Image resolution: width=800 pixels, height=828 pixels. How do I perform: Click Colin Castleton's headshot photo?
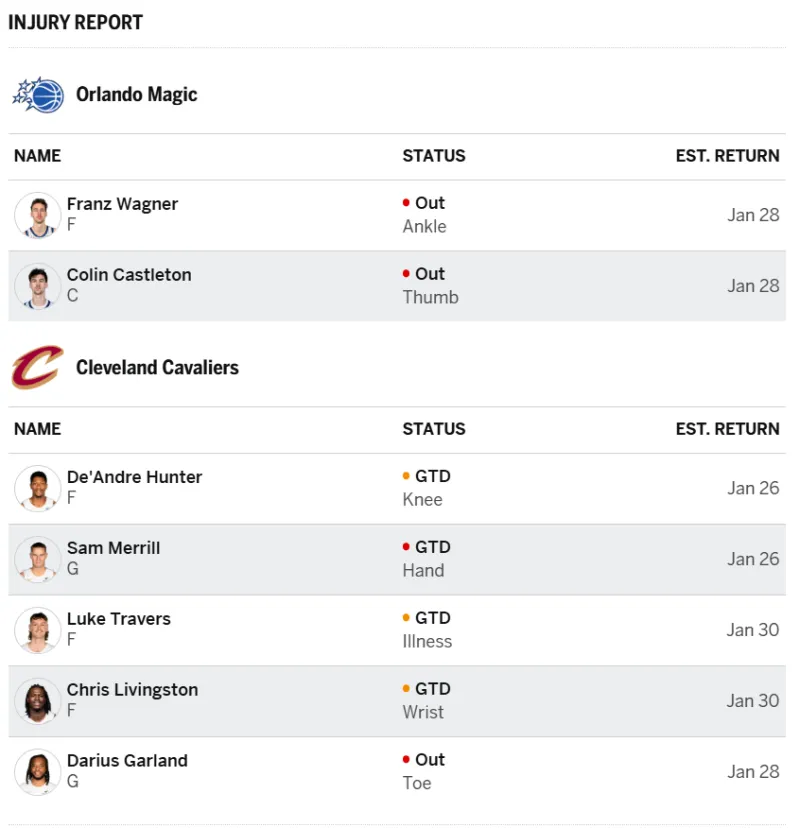point(38,286)
